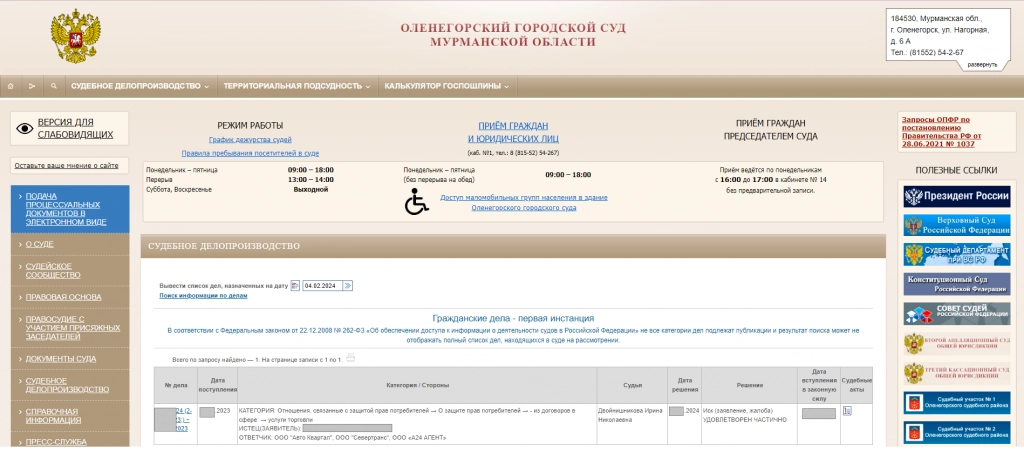
Task: Open the Президент России banner
Action: [x=956, y=197]
